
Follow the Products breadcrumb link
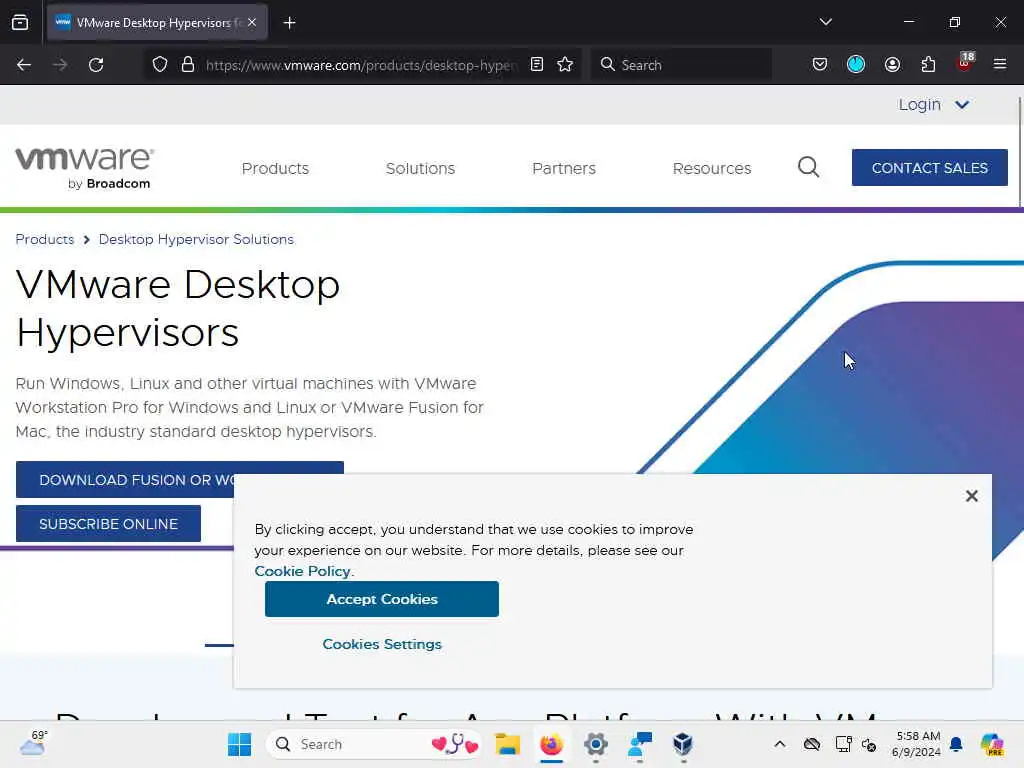click(x=44, y=239)
